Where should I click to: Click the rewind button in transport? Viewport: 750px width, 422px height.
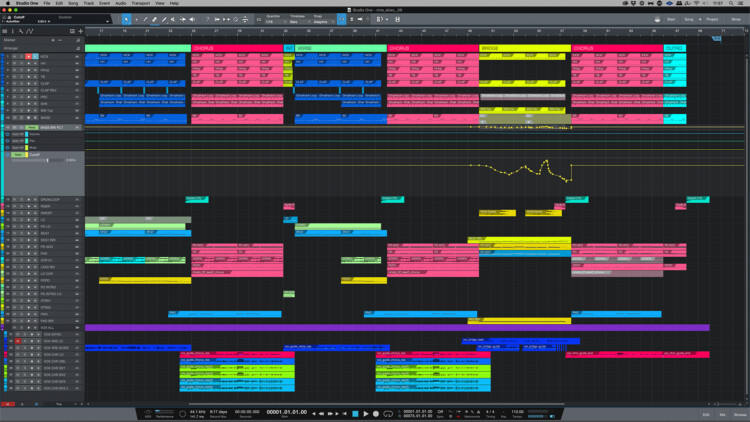pyautogui.click(x=321, y=413)
